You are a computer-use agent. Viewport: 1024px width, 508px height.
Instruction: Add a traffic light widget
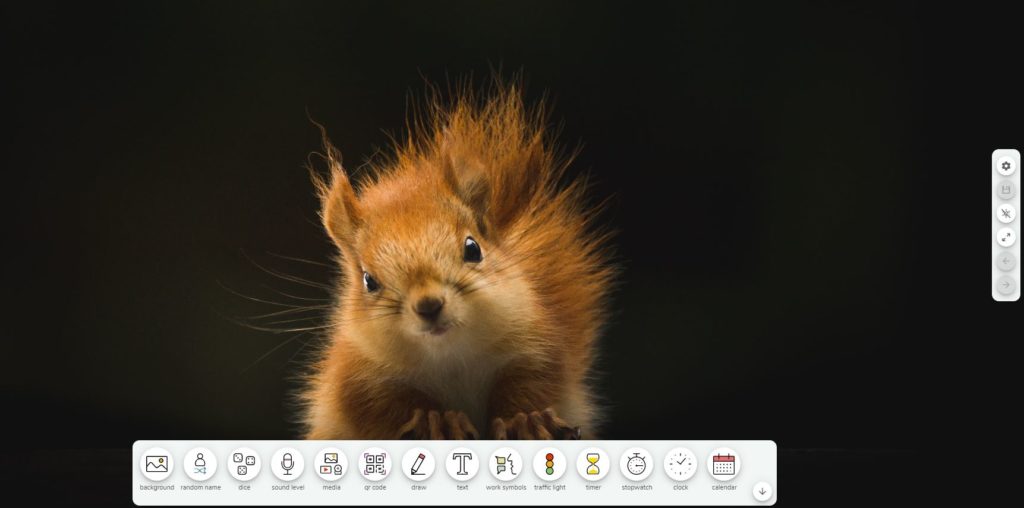549,464
